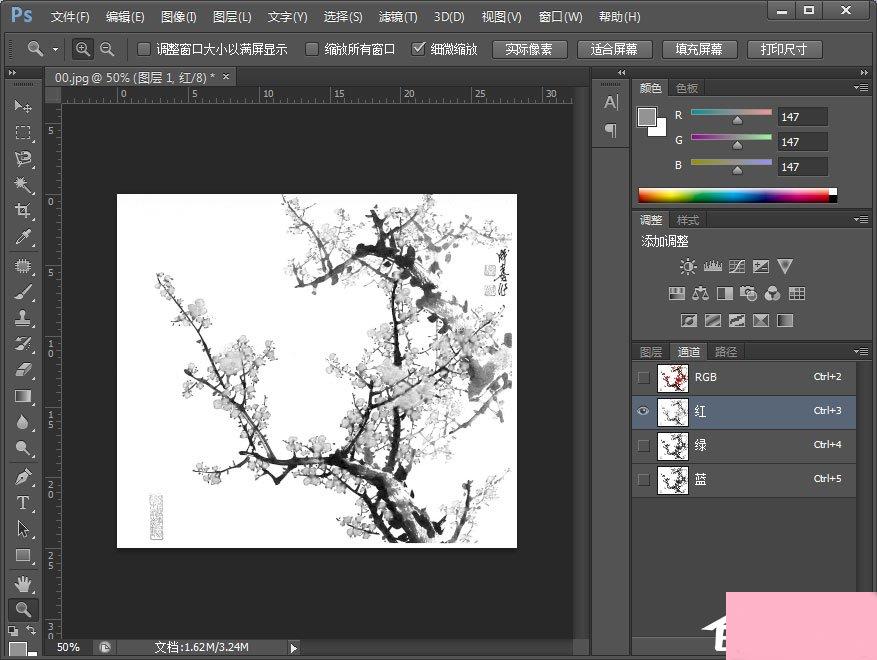The width and height of the screenshot is (877, 660).
Task: Click the 实际像素 button
Action: click(x=529, y=49)
